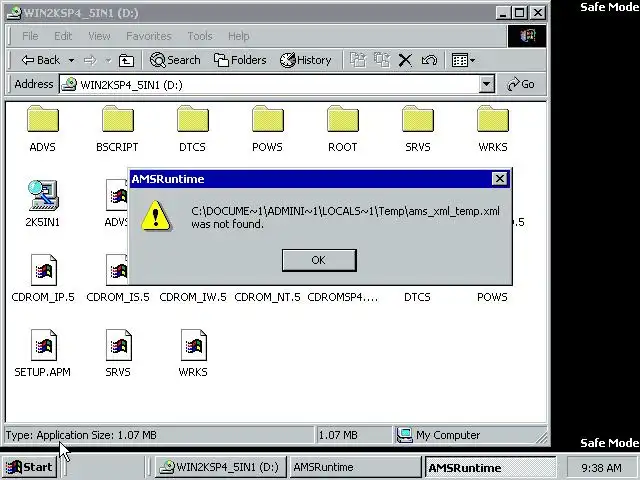Viewport: 640px width, 480px height.
Task: Click the Undo toolbar icon
Action: (429, 60)
